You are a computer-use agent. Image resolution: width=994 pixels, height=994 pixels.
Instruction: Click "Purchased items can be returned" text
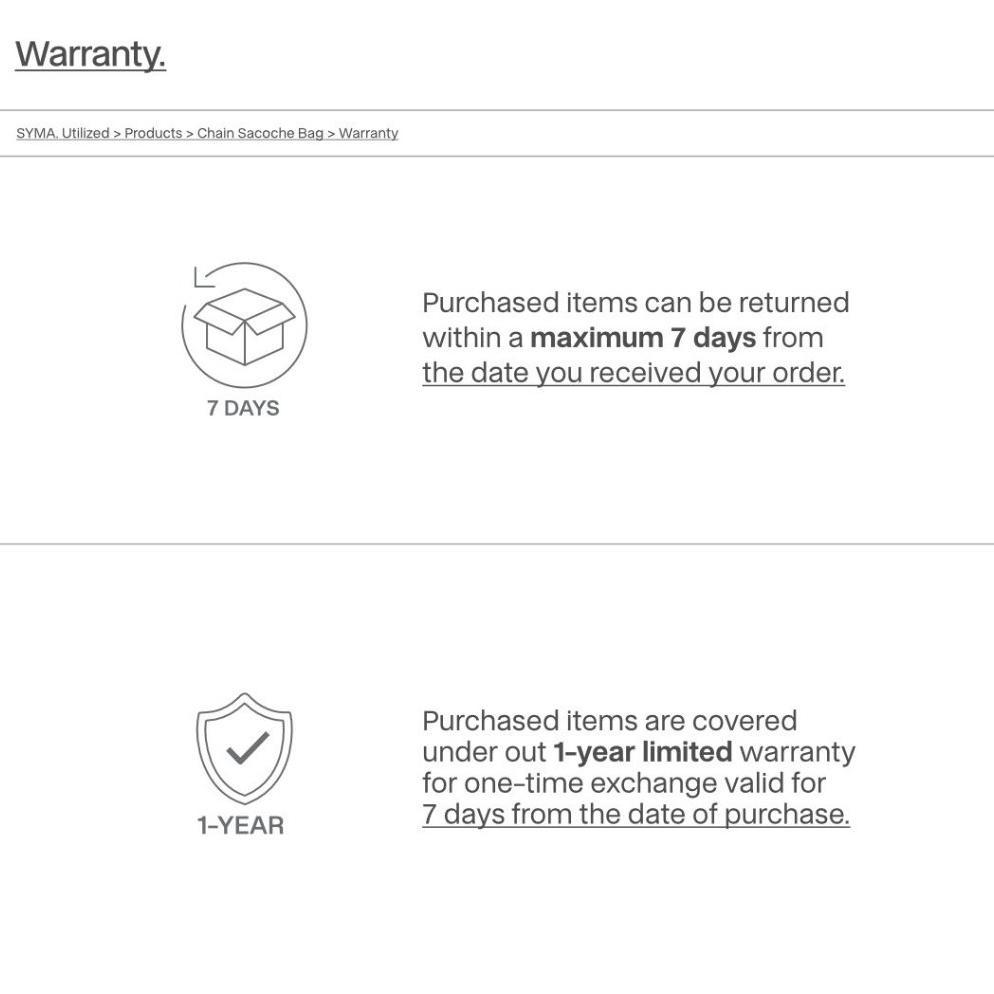click(x=635, y=303)
